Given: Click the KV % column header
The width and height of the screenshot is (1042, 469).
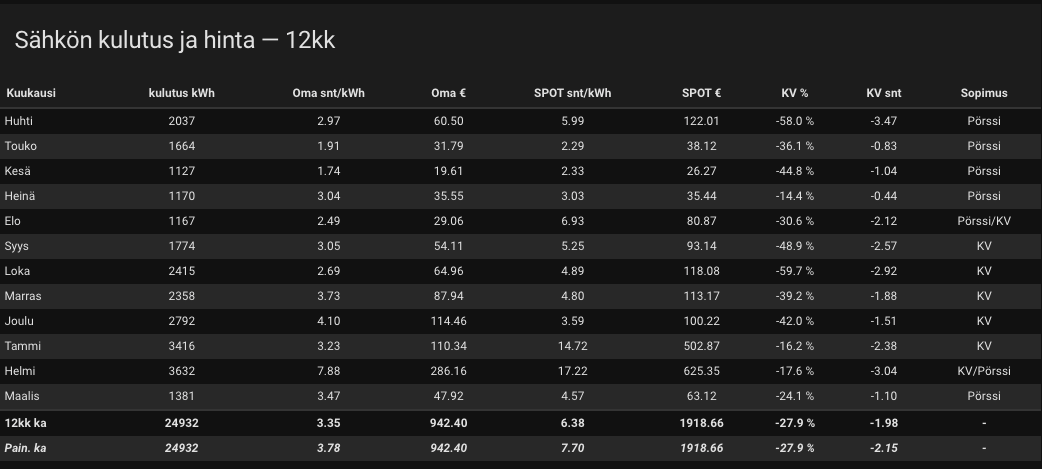Looking at the screenshot, I should [x=794, y=93].
